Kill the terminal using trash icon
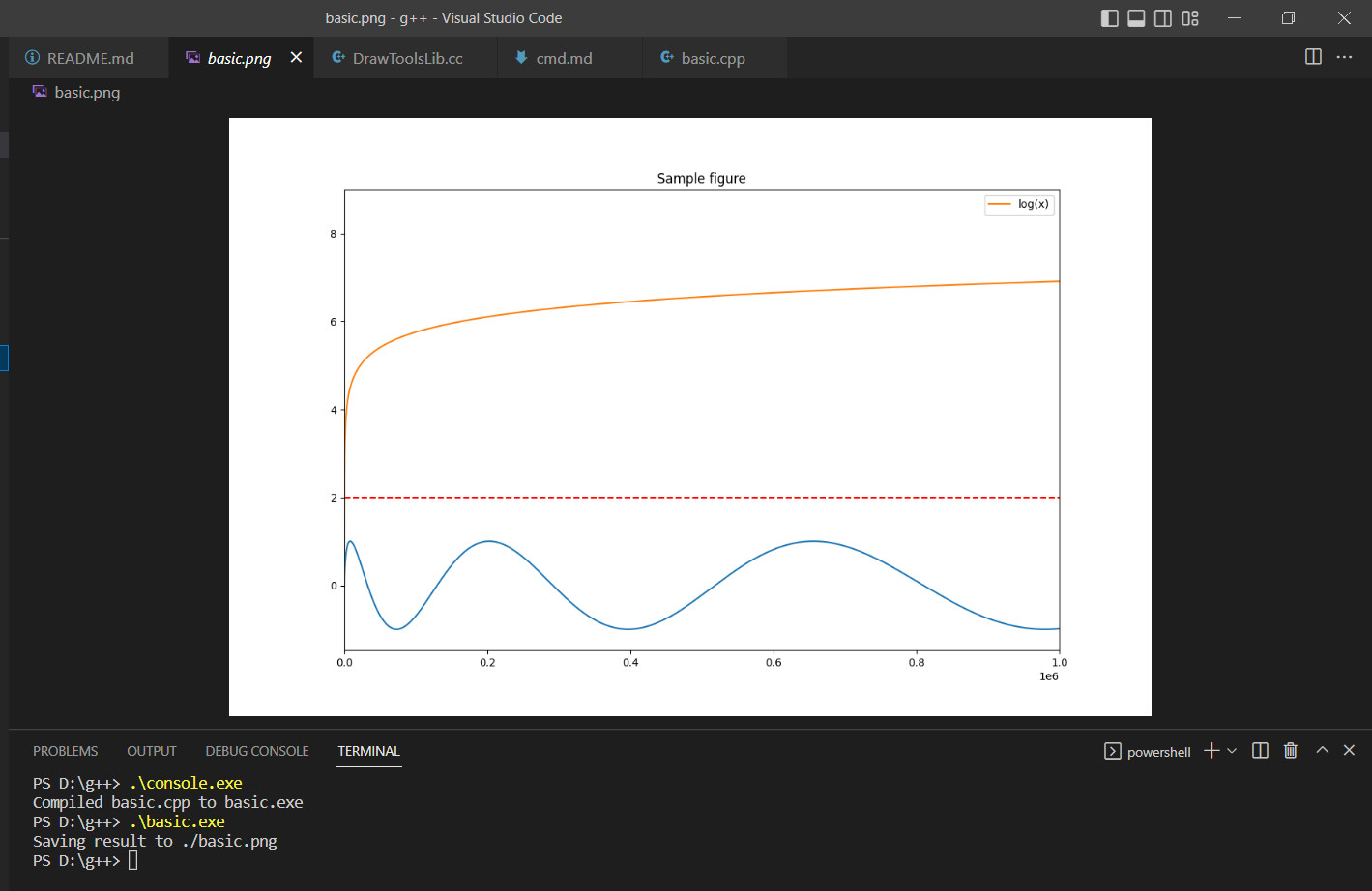The image size is (1372, 891). pos(1290,751)
